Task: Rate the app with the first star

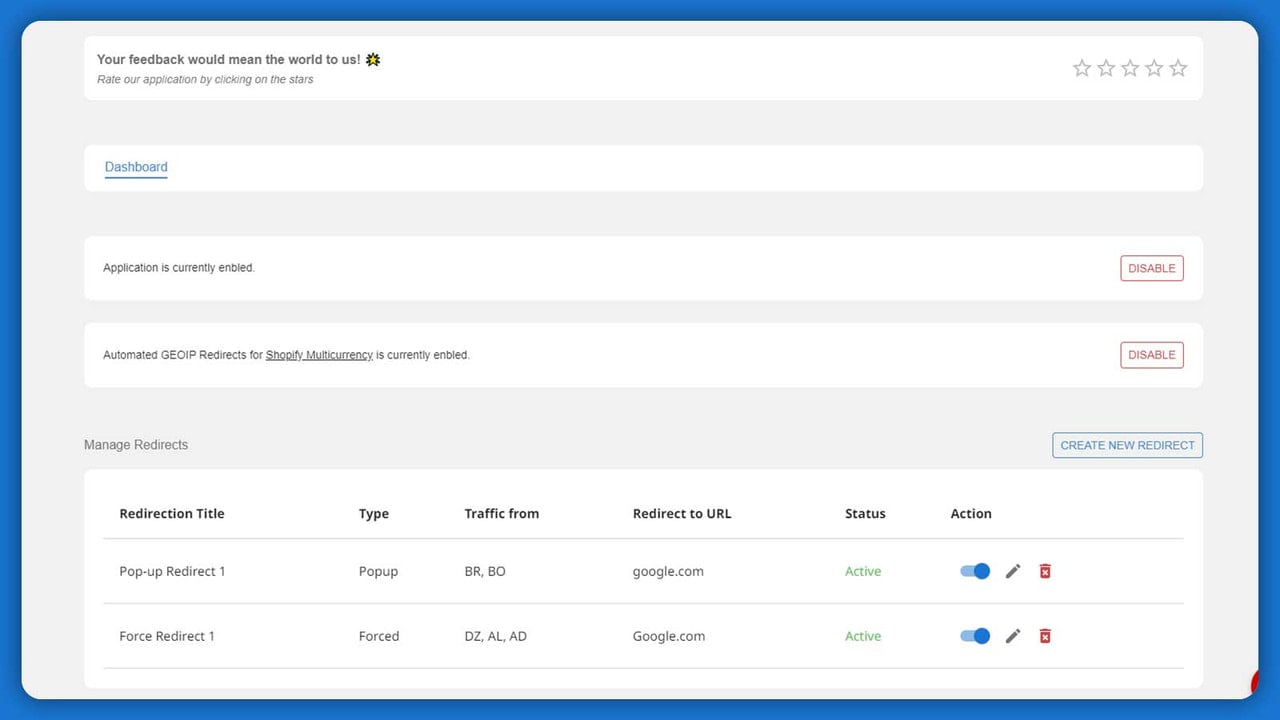Action: coord(1082,68)
